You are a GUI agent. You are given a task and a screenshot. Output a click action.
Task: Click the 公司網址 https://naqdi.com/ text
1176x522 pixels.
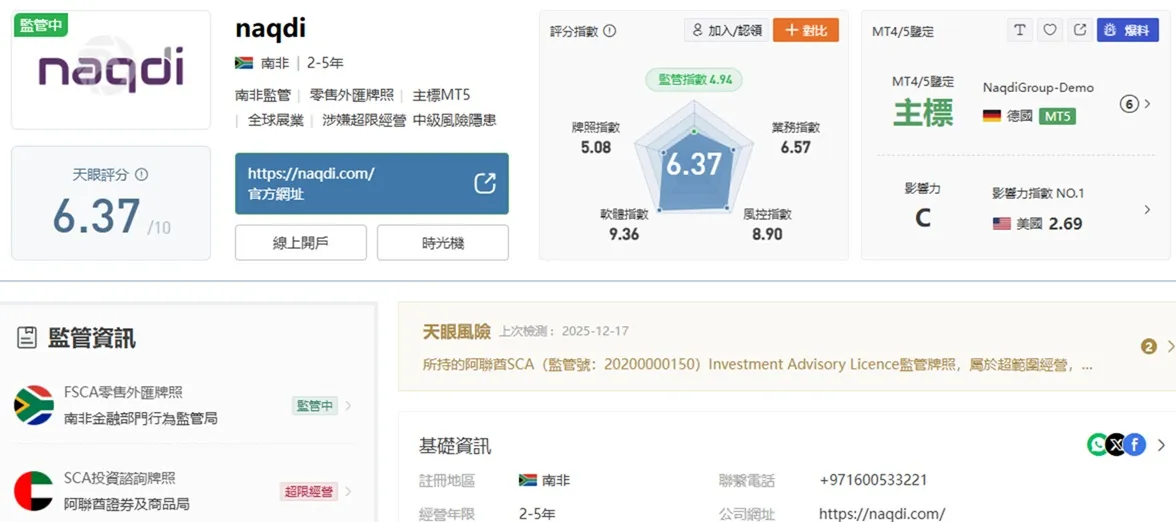882,514
